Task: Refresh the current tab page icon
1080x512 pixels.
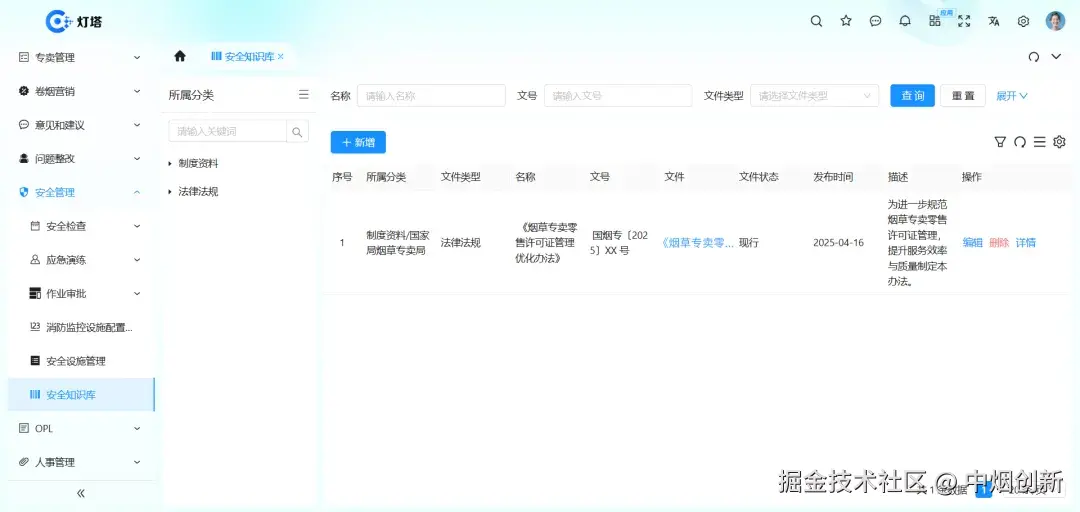Action: coord(1033,57)
